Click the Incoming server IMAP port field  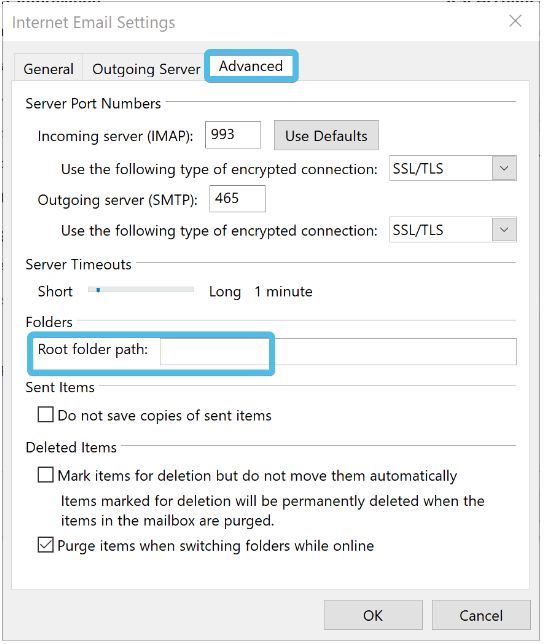click(233, 135)
